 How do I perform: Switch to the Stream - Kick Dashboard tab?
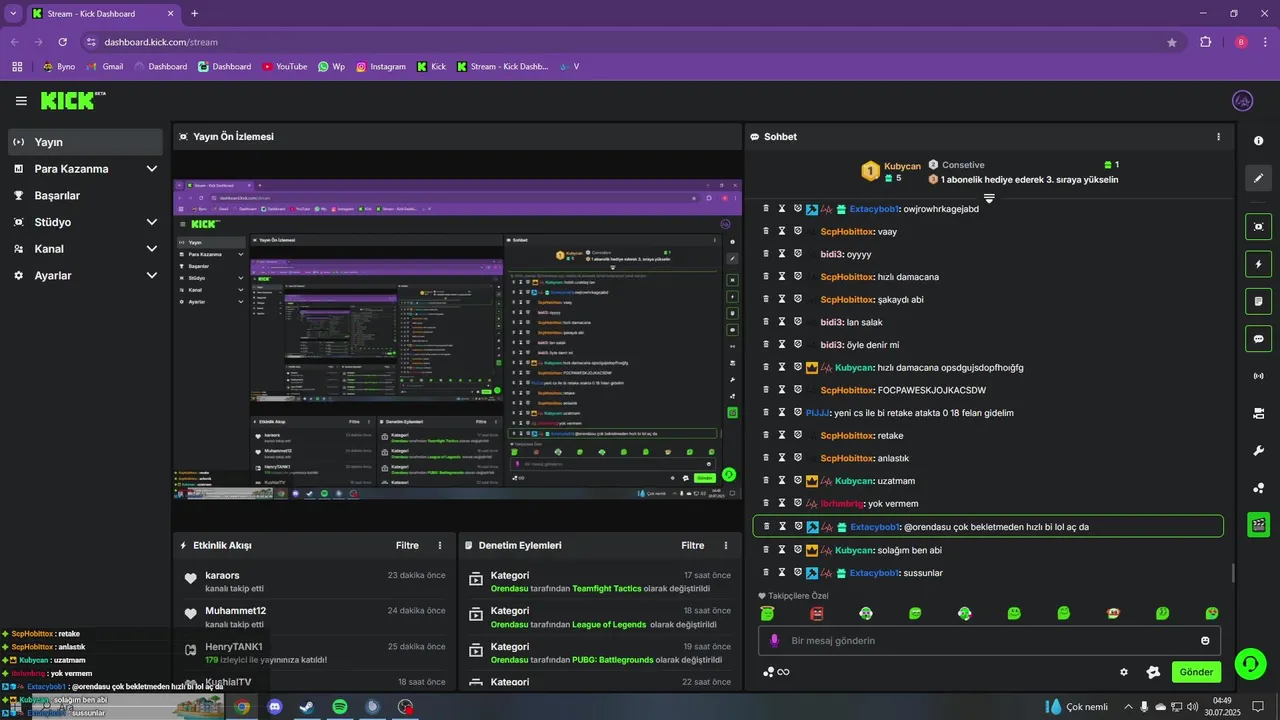(x=104, y=14)
